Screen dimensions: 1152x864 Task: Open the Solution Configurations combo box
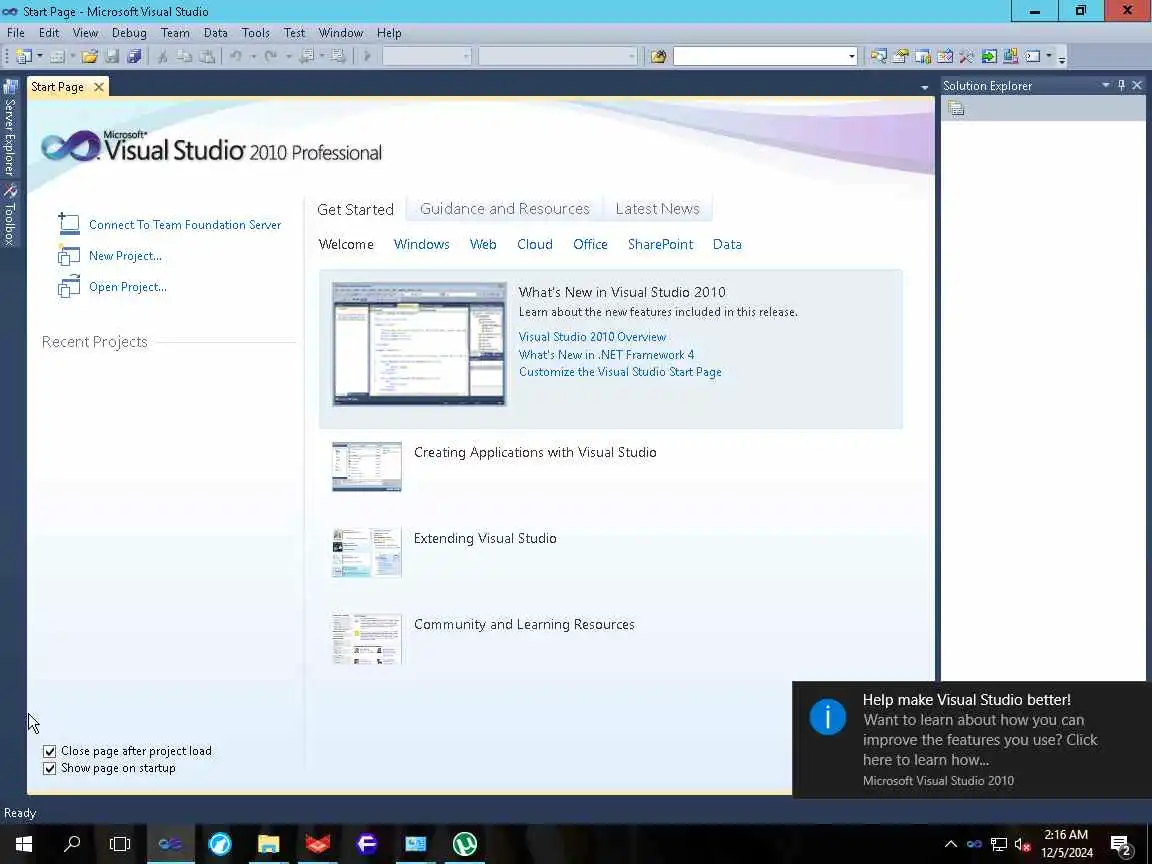click(x=427, y=56)
